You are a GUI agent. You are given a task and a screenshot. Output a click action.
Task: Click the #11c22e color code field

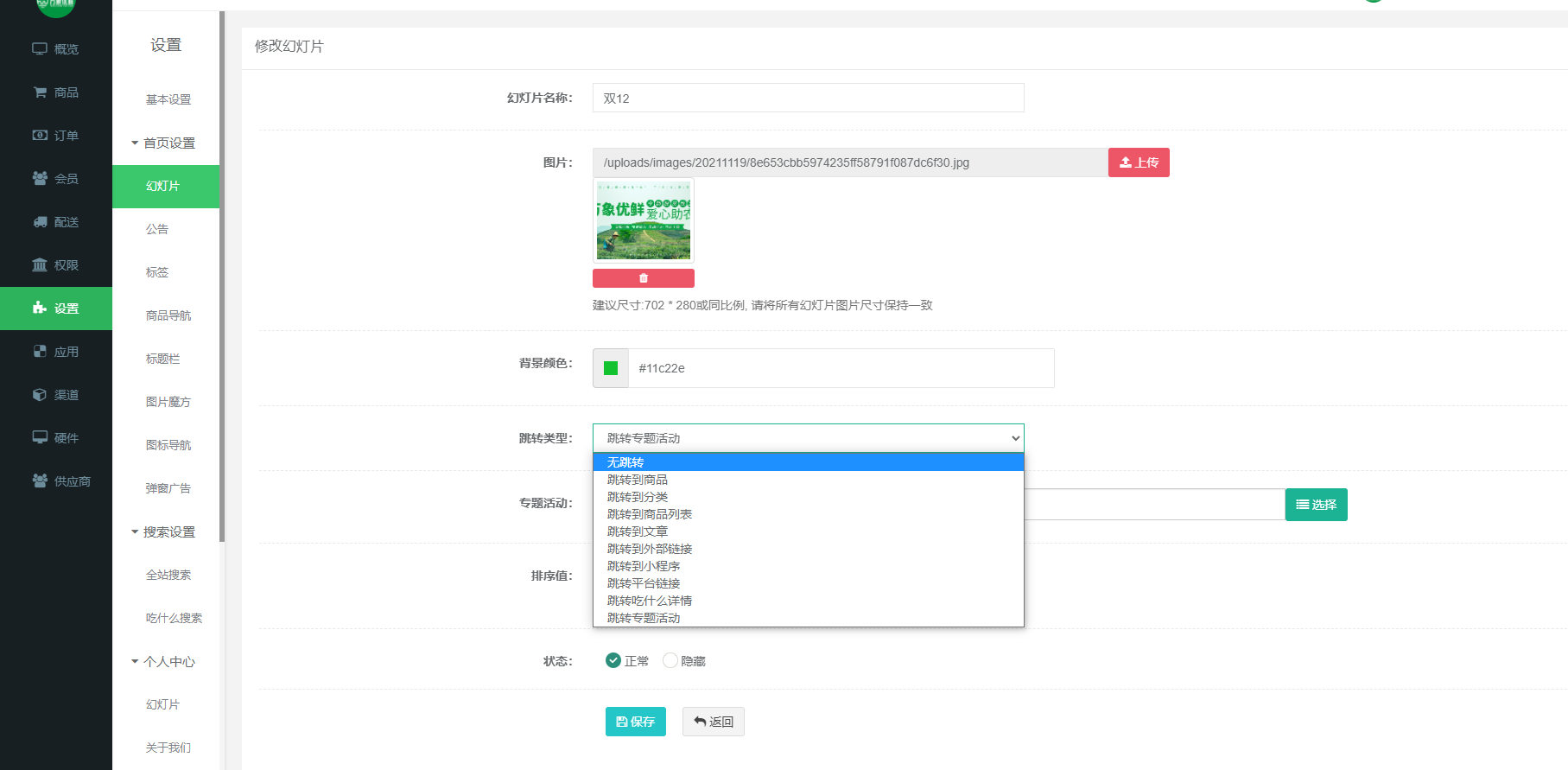tap(841, 368)
